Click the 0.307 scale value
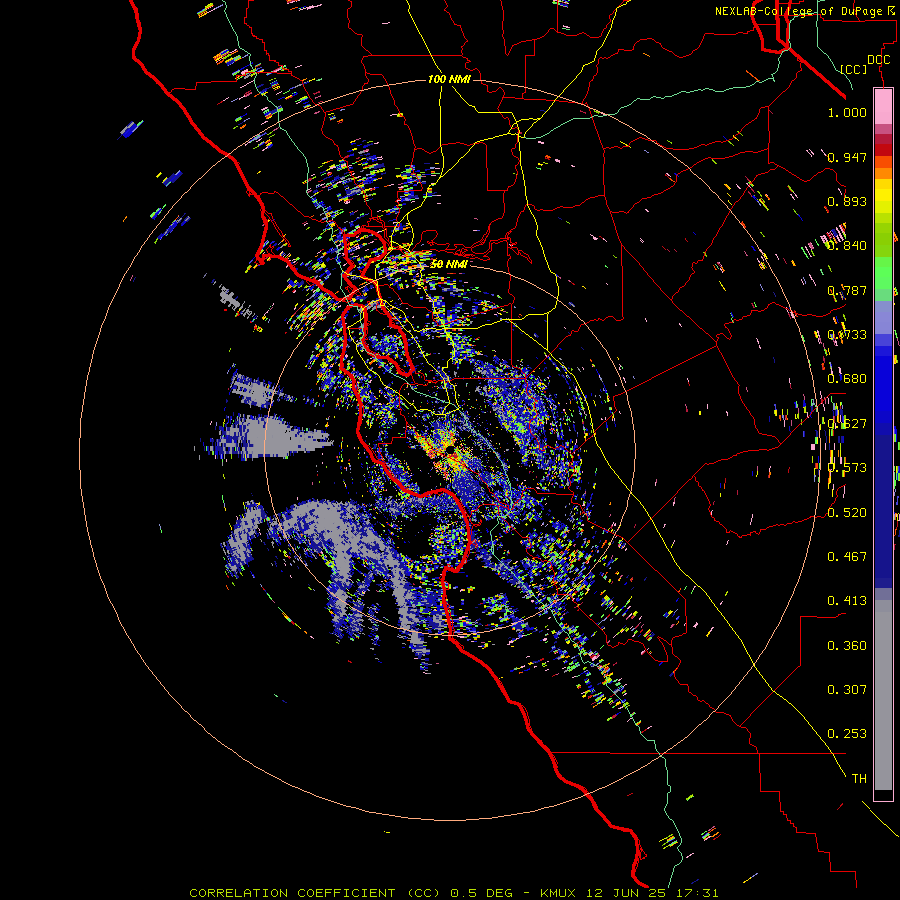Image resolution: width=900 pixels, height=900 pixels. point(847,690)
